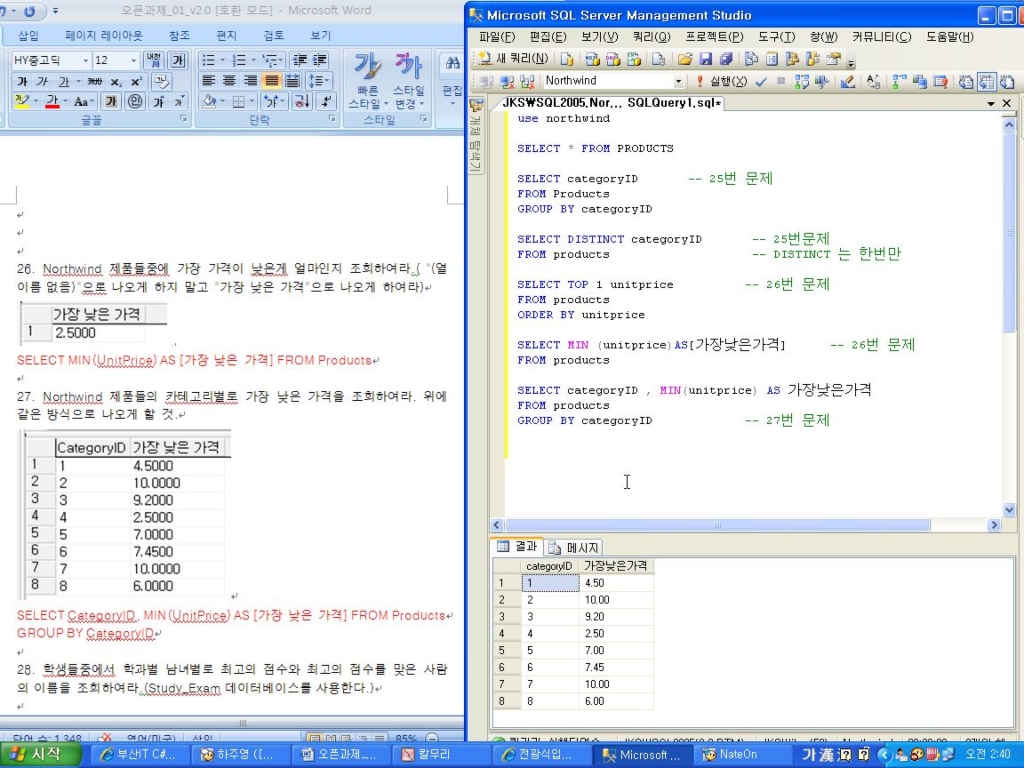Click the phonetic guide icon in Word

tap(154, 61)
